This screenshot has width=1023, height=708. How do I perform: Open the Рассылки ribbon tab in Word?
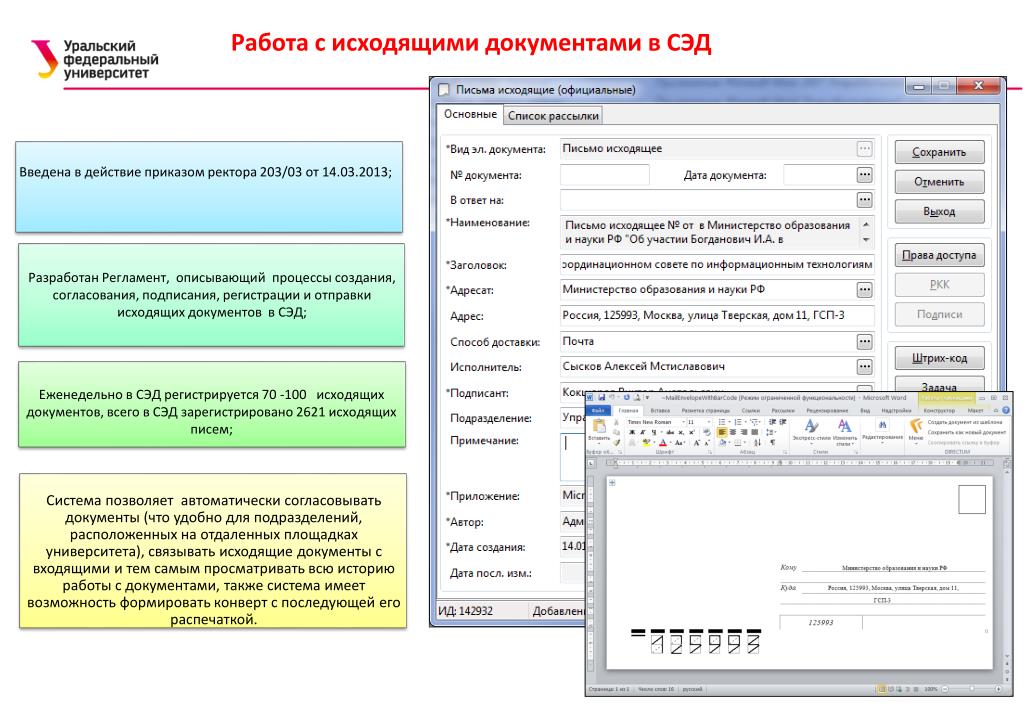tap(783, 410)
